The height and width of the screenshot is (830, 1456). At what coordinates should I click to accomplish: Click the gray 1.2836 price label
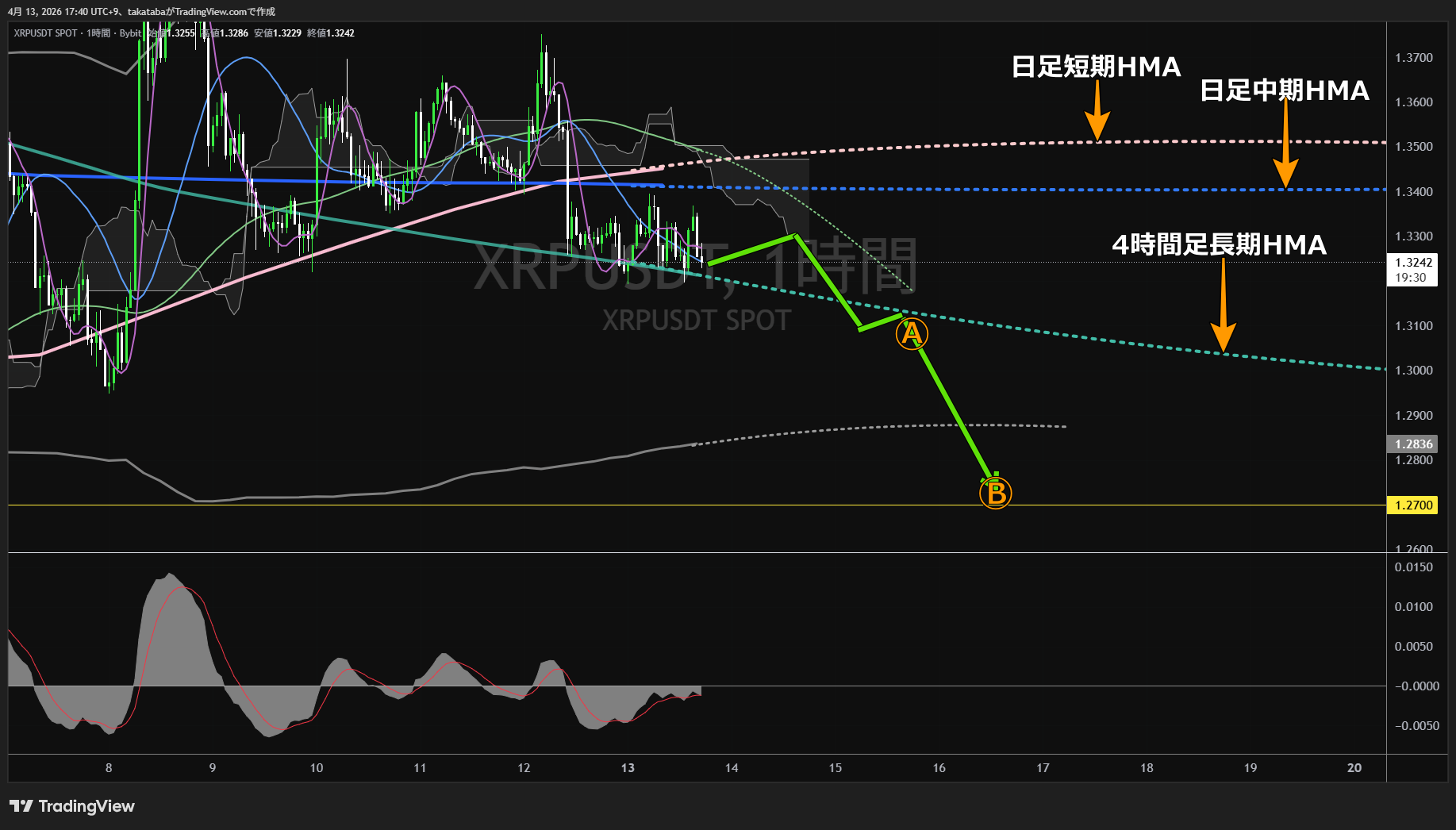point(1412,444)
